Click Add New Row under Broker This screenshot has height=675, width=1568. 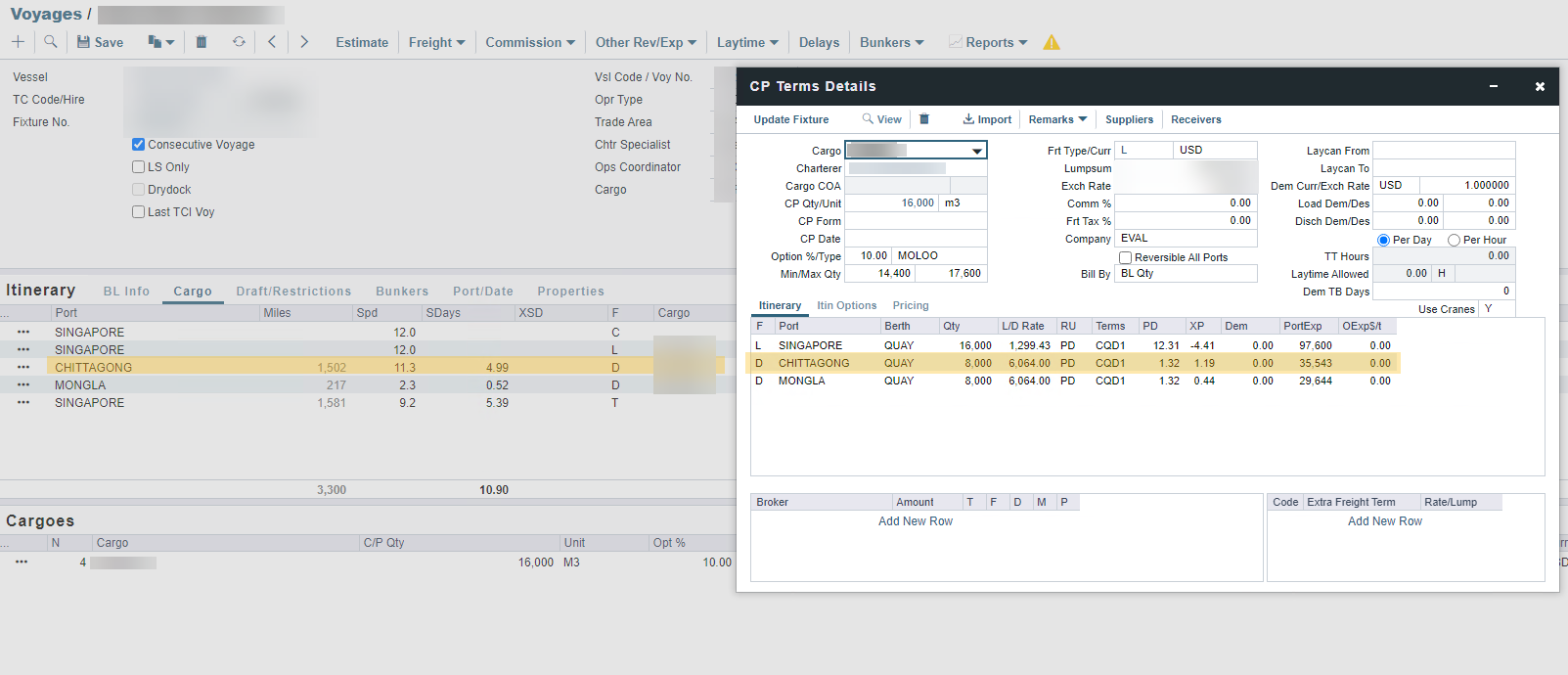915,521
